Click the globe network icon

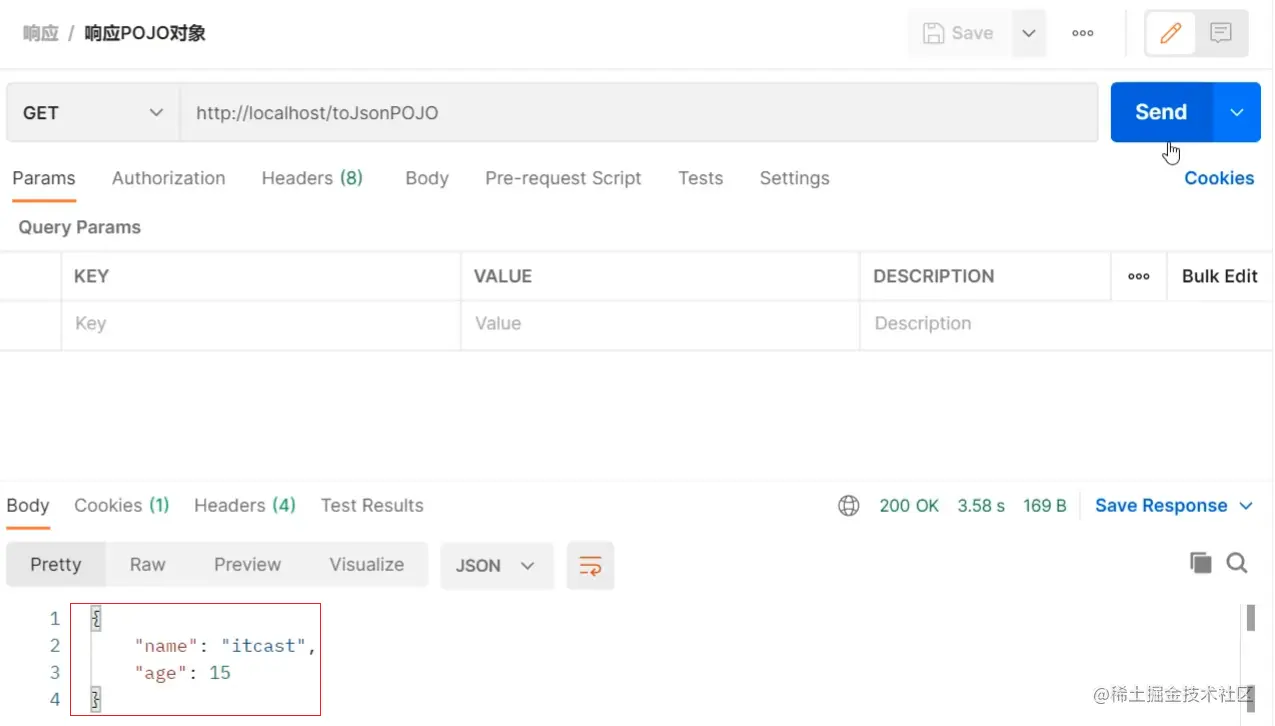click(x=849, y=506)
